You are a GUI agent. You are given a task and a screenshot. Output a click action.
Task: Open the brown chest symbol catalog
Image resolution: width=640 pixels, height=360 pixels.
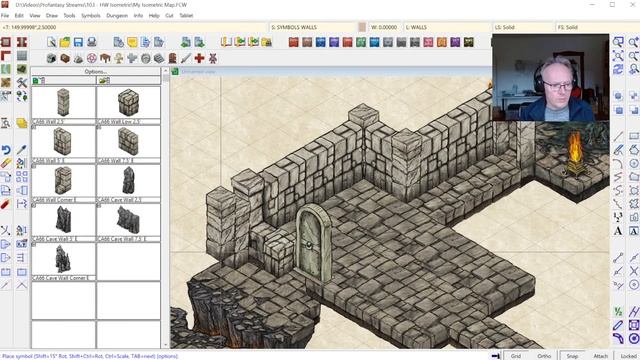(x=65, y=58)
